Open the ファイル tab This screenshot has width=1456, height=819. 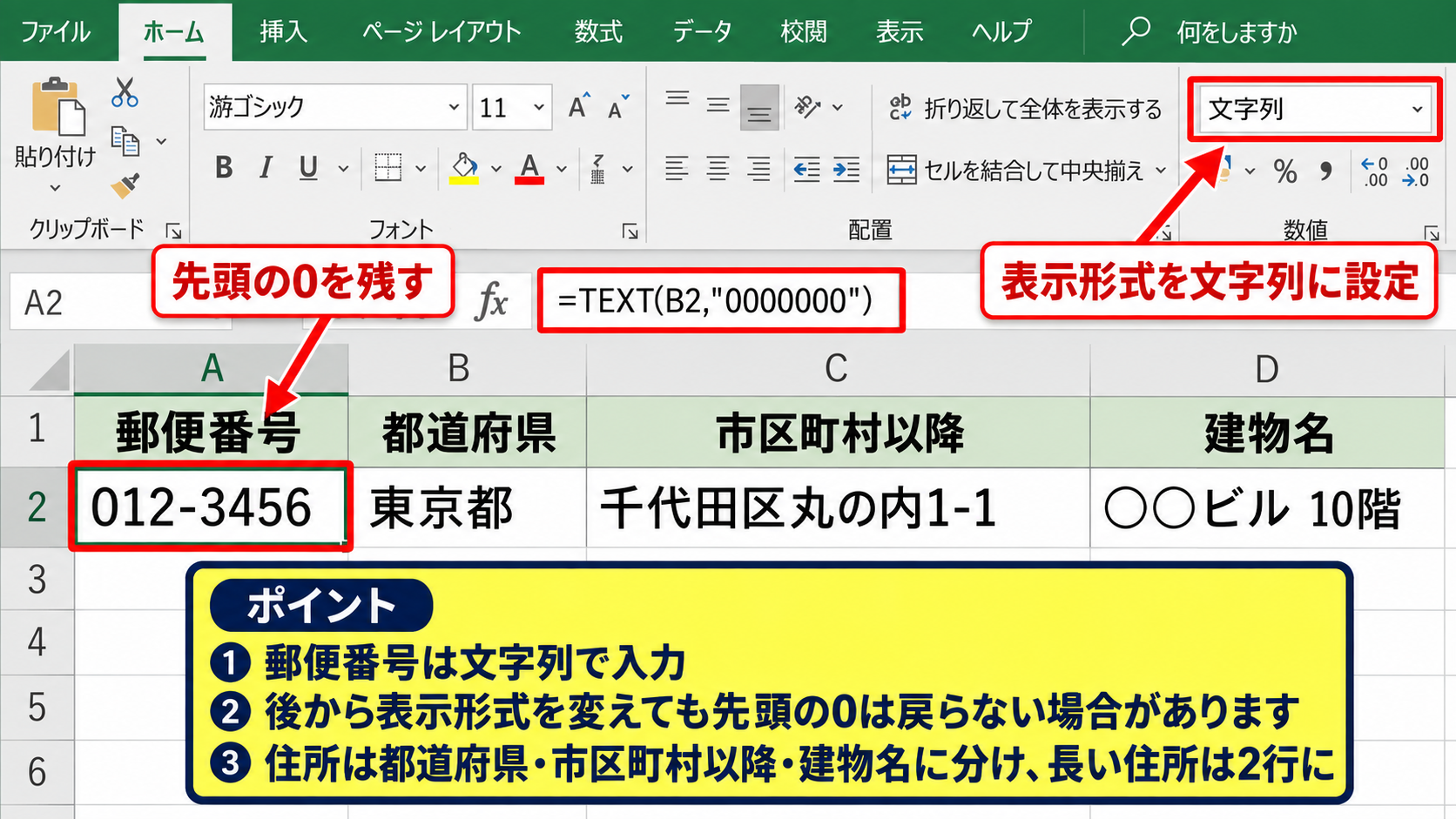point(55,32)
